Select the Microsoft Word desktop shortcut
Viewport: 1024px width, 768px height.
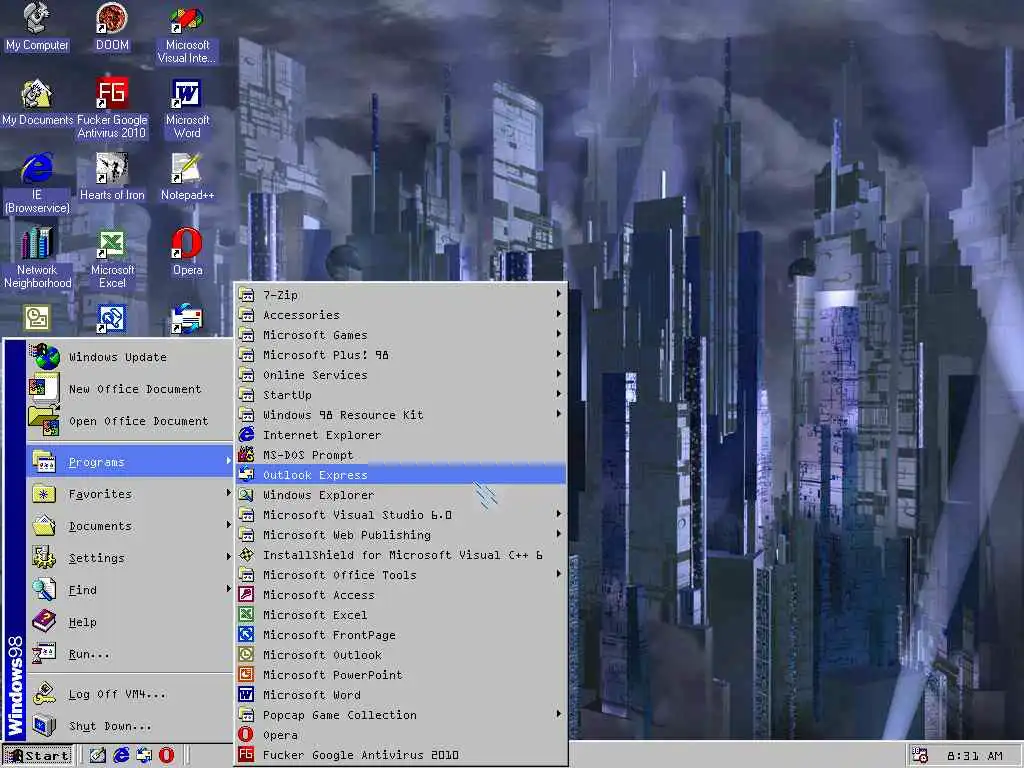(187, 108)
